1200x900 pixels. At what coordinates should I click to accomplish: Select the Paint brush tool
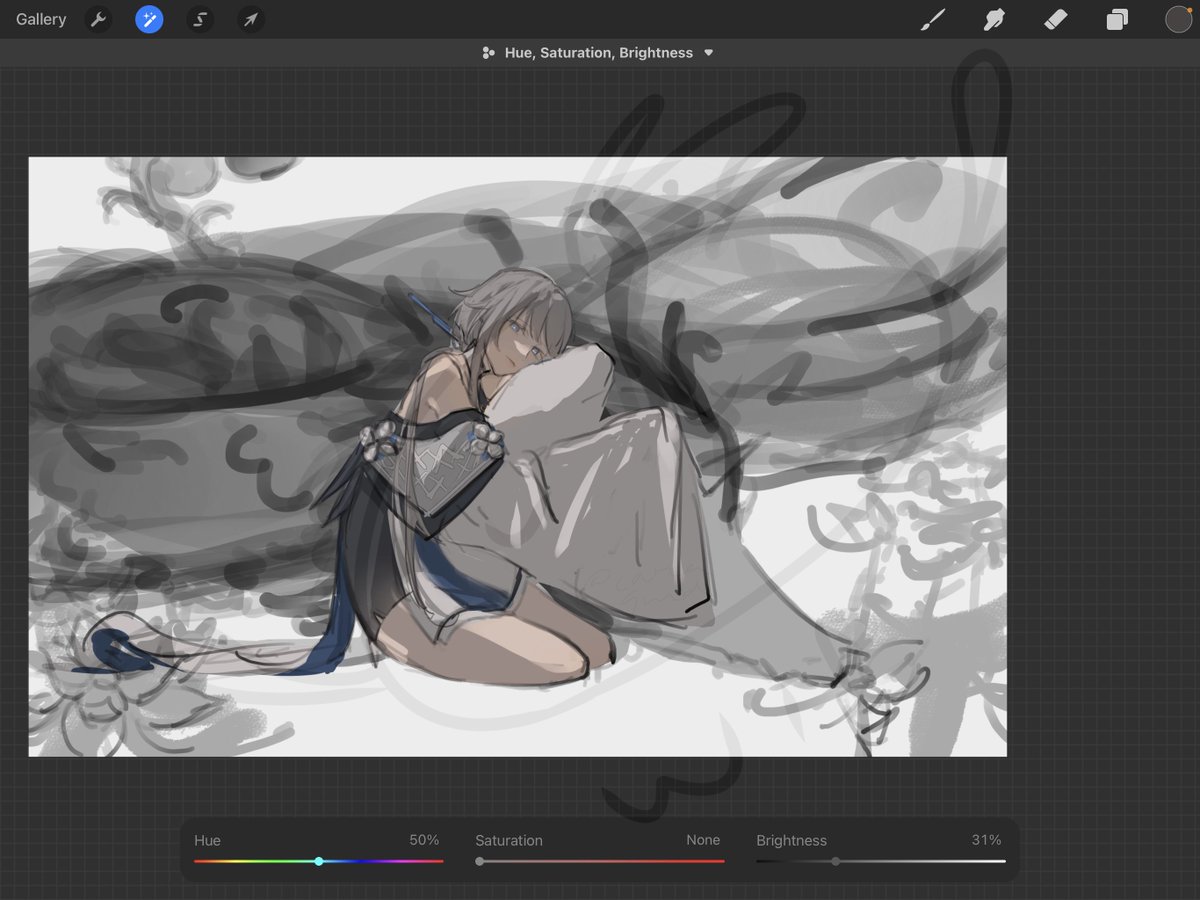pyautogui.click(x=932, y=19)
